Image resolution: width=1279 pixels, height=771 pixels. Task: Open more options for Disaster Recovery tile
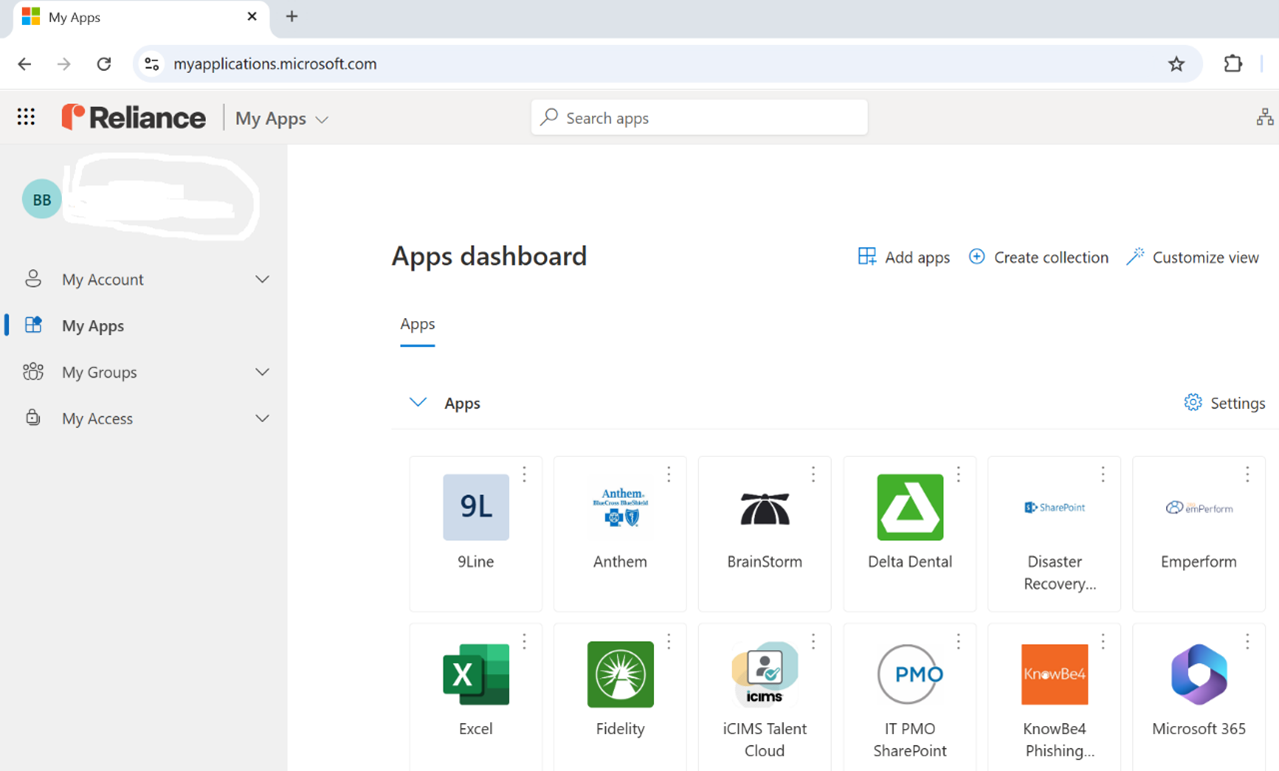tap(1103, 474)
